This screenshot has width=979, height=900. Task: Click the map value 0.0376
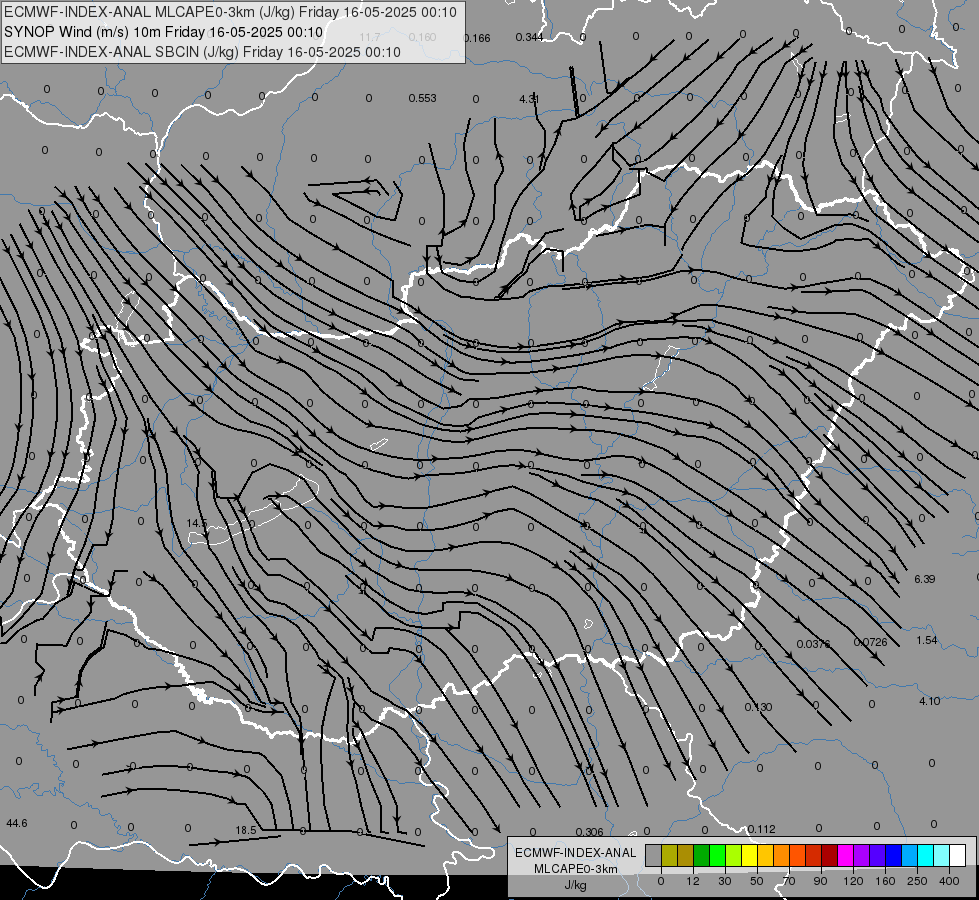coord(814,644)
